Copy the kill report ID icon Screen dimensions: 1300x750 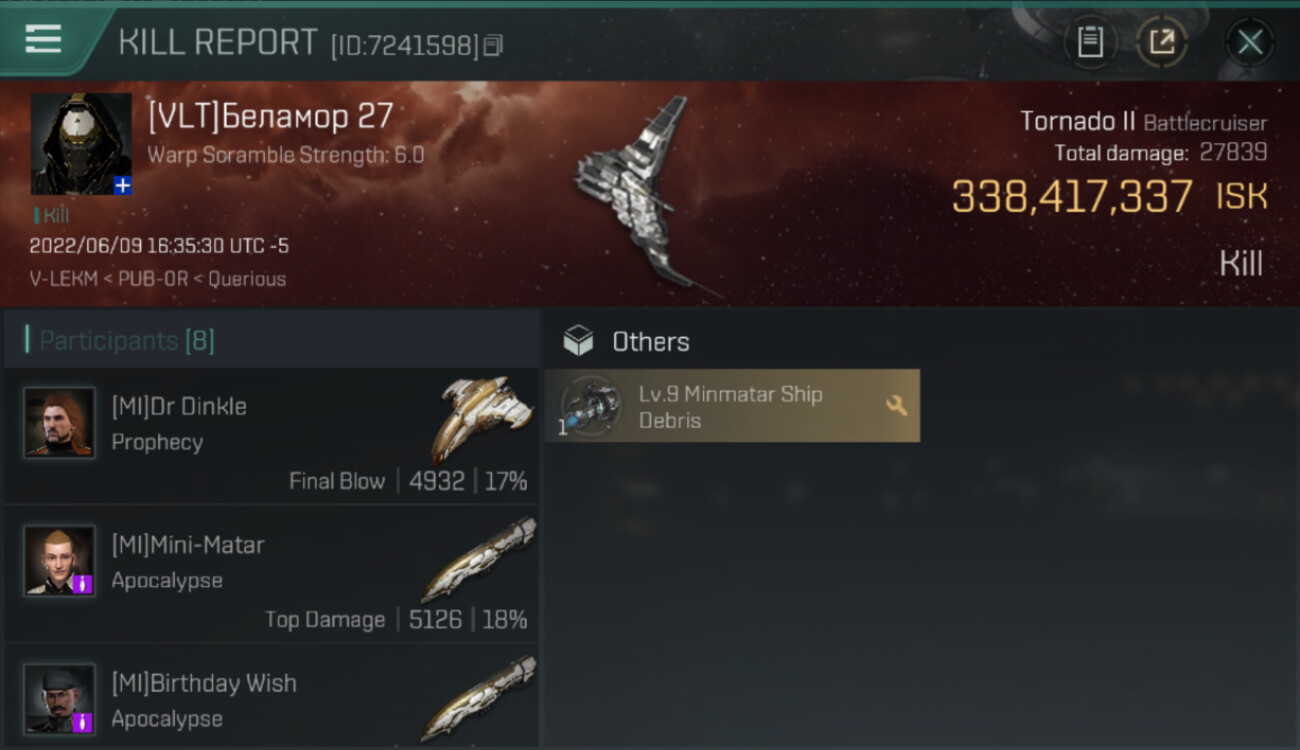click(x=492, y=45)
